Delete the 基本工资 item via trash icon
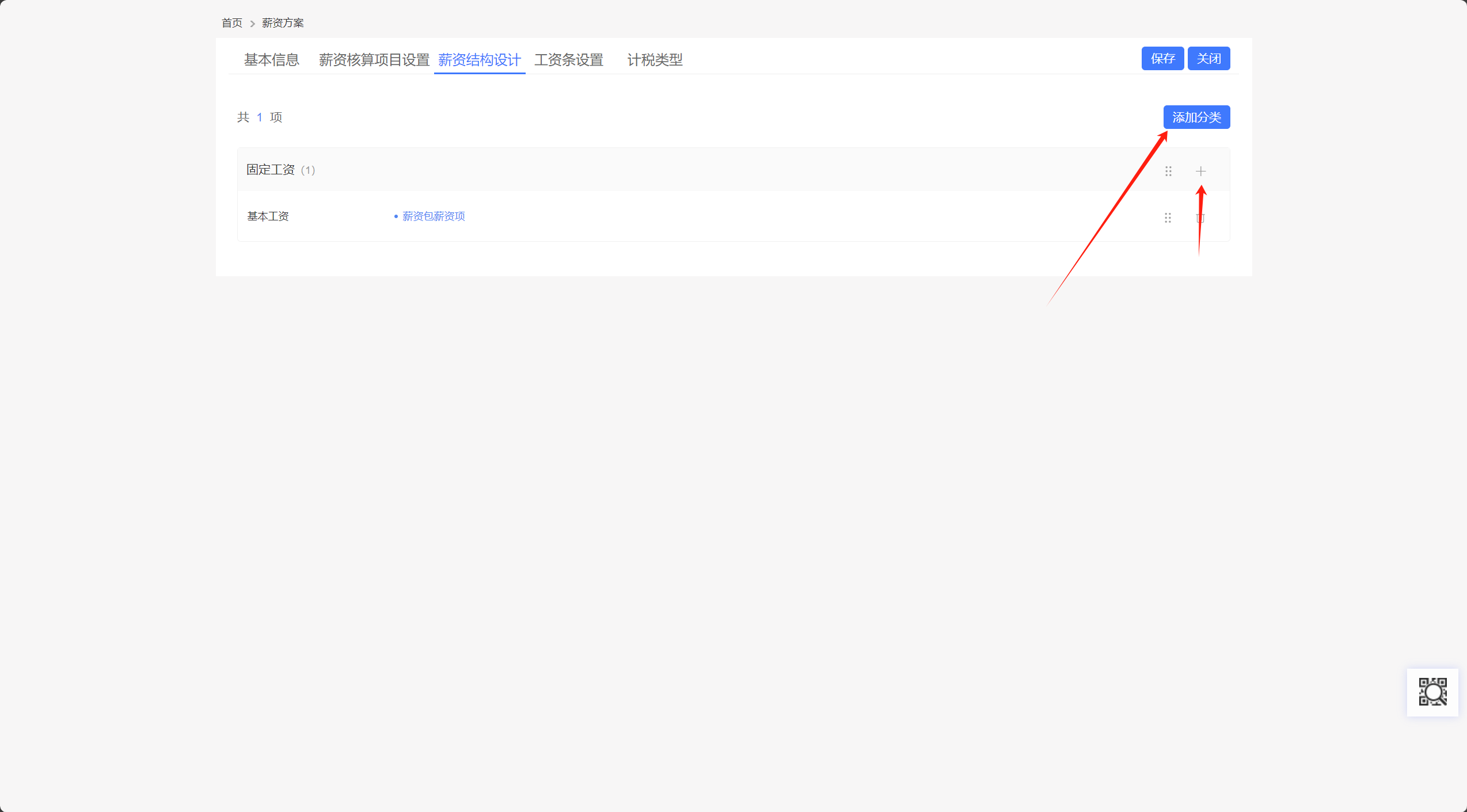The image size is (1467, 812). [x=1200, y=218]
